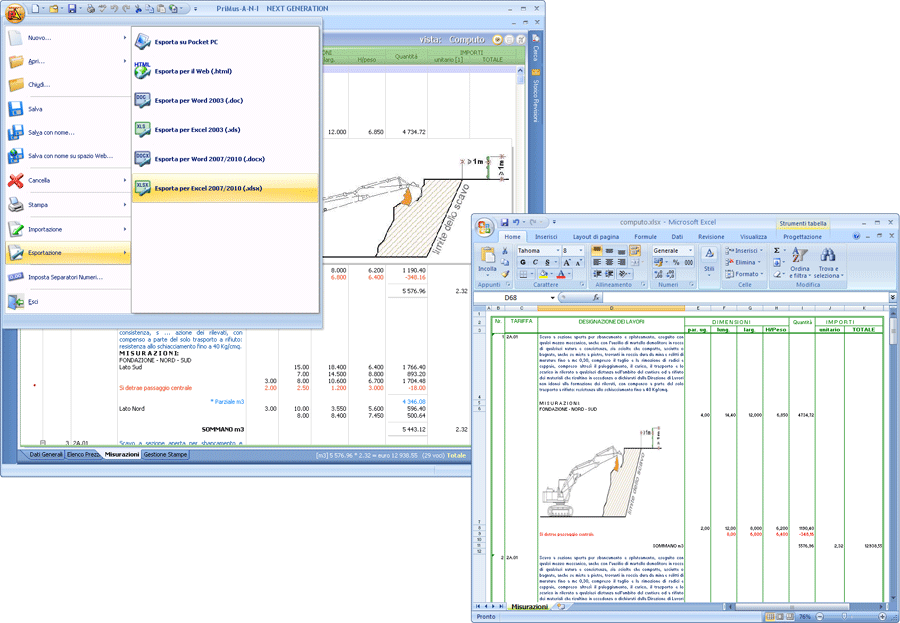Open the Gestione Stampe tab in PriMus

click(x=165, y=454)
